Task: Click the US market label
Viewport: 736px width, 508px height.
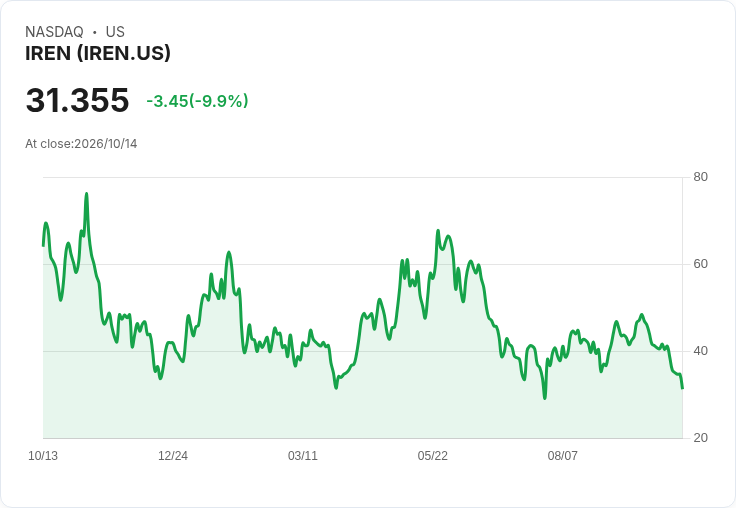Action: click(115, 31)
